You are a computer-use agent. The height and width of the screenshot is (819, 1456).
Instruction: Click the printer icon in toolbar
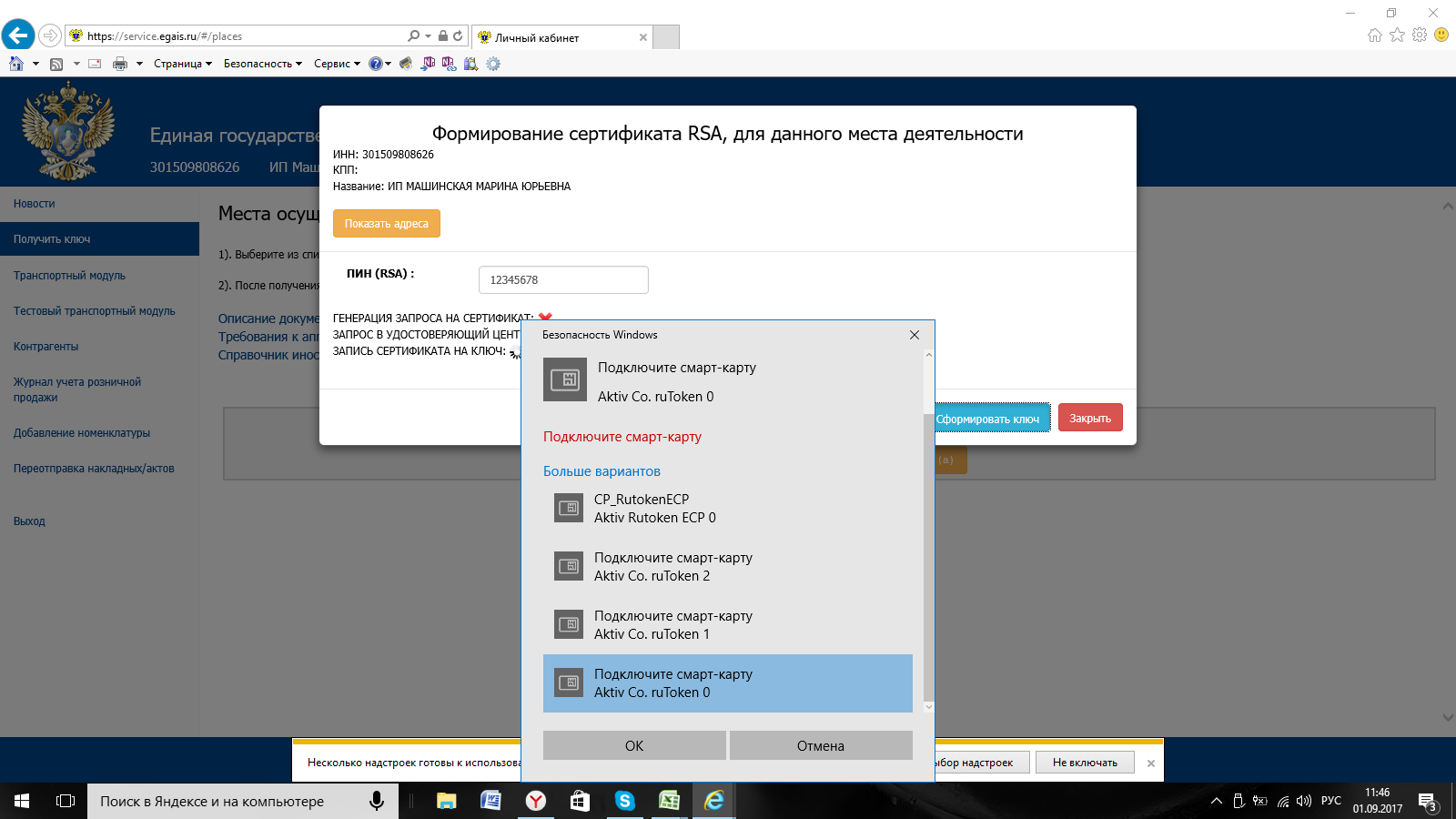coord(120,64)
